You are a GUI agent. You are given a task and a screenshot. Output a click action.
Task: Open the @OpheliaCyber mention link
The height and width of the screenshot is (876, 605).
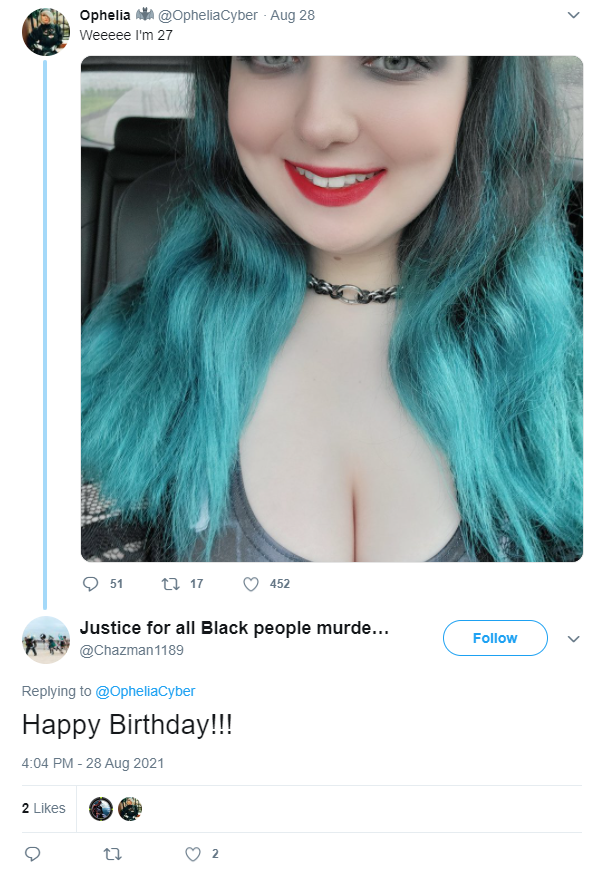[145, 691]
